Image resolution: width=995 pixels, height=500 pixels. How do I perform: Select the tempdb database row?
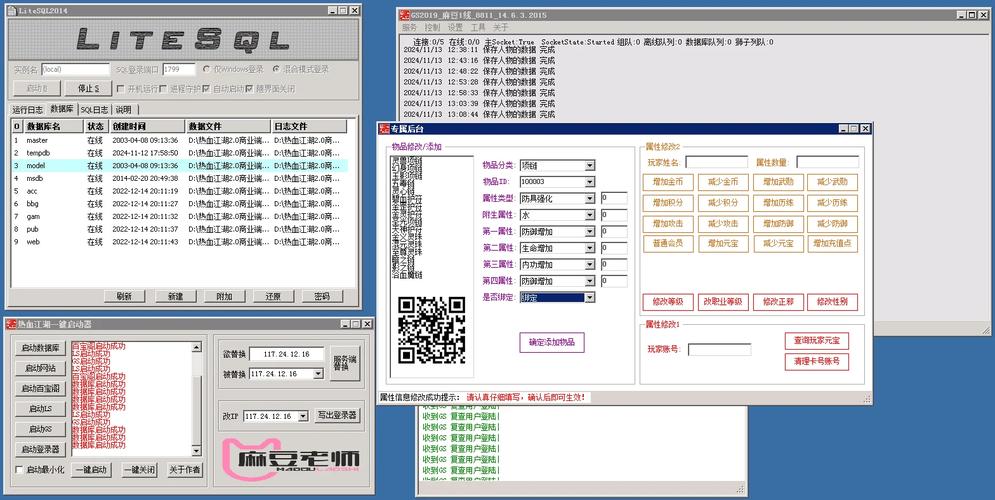pyautogui.click(x=180, y=153)
